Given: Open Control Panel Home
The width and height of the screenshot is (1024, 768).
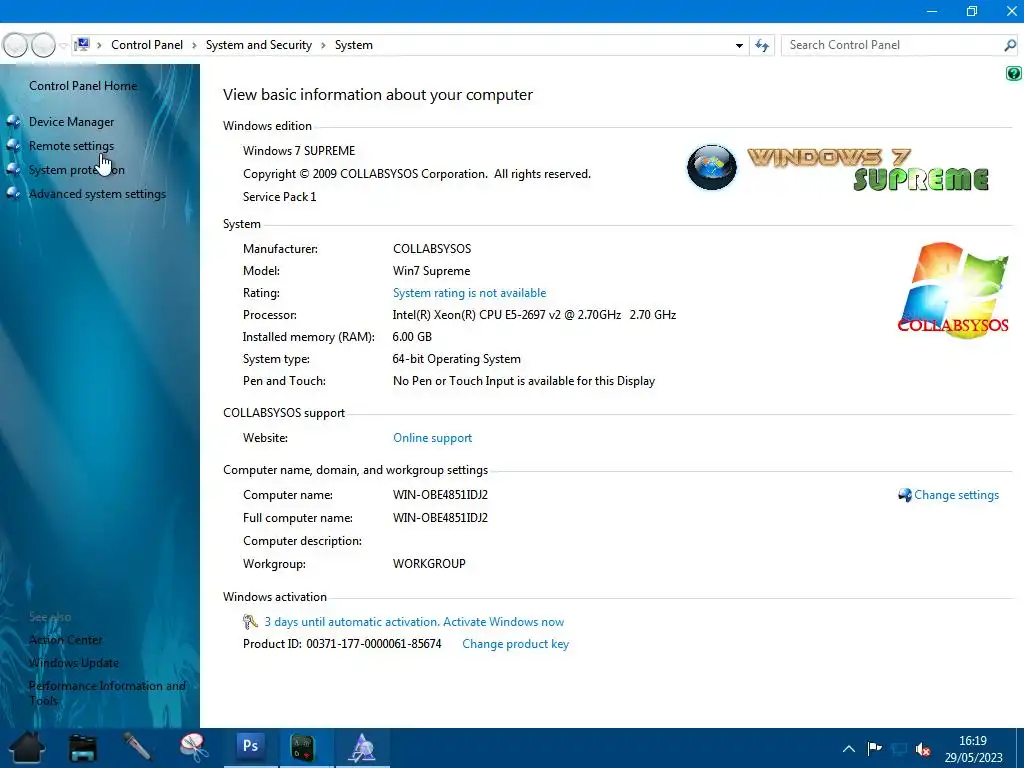Looking at the screenshot, I should pyautogui.click(x=83, y=86).
